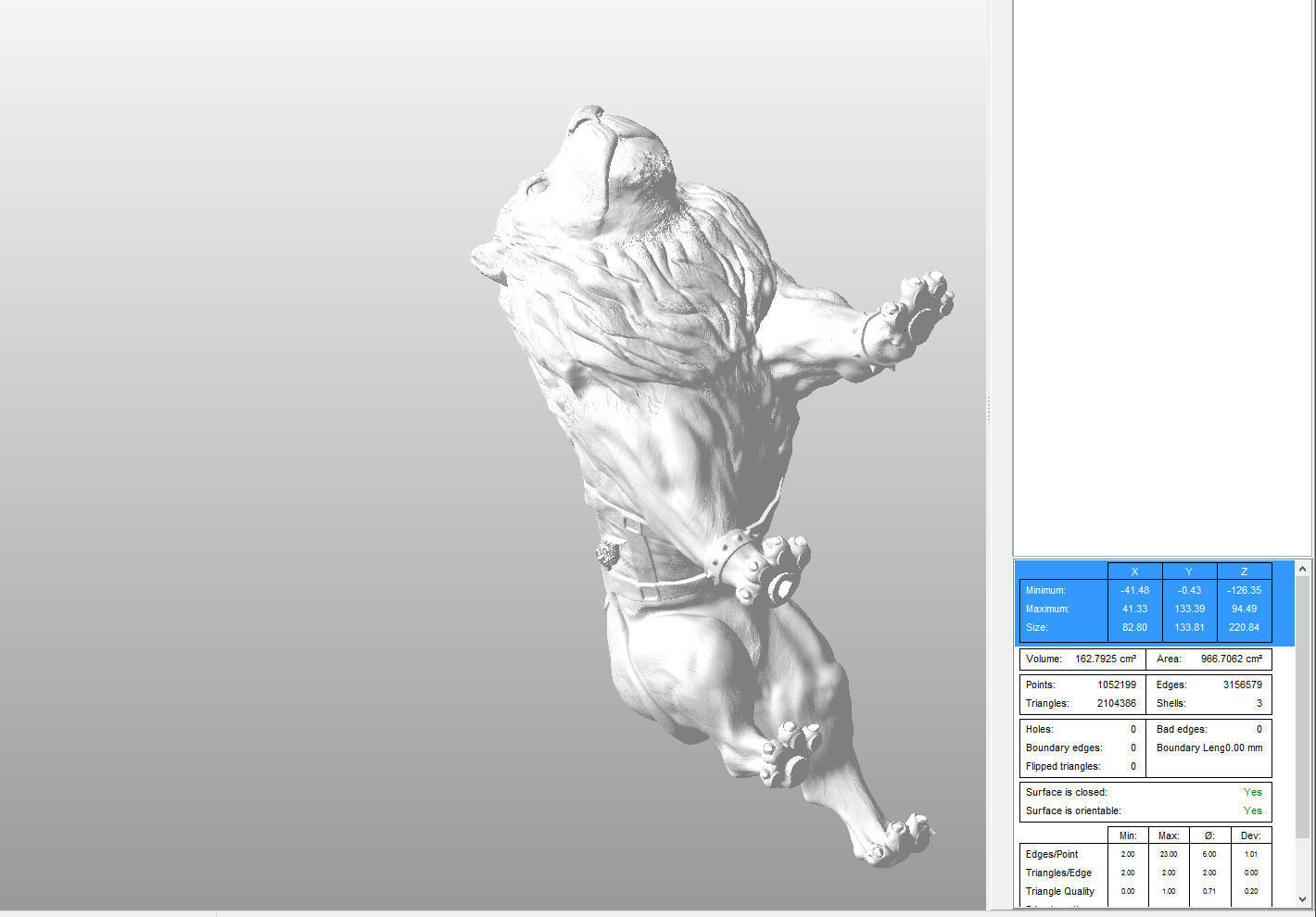Image resolution: width=1316 pixels, height=917 pixels.
Task: Select the Triangles count value
Action: 1120,703
